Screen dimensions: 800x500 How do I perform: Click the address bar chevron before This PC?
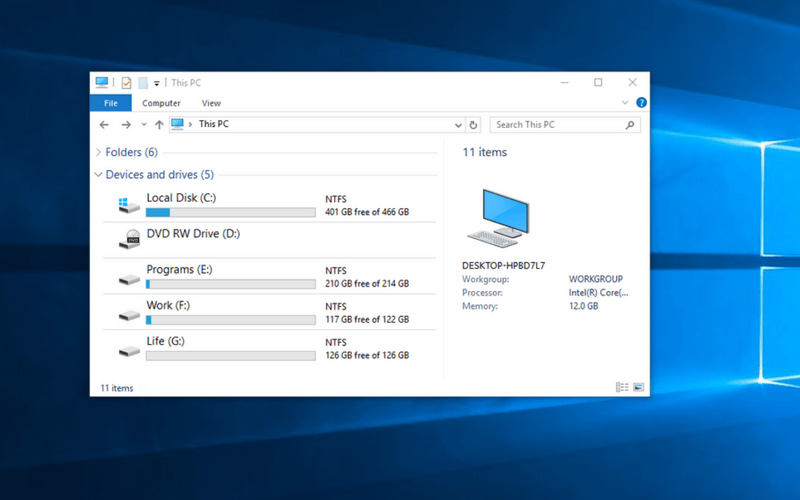tap(190, 124)
